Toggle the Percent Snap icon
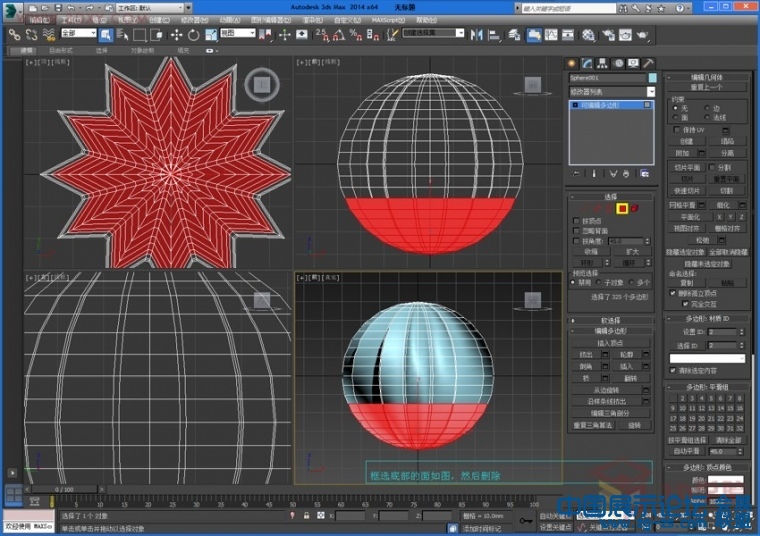This screenshot has height=536, width=760. pyautogui.click(x=356, y=35)
